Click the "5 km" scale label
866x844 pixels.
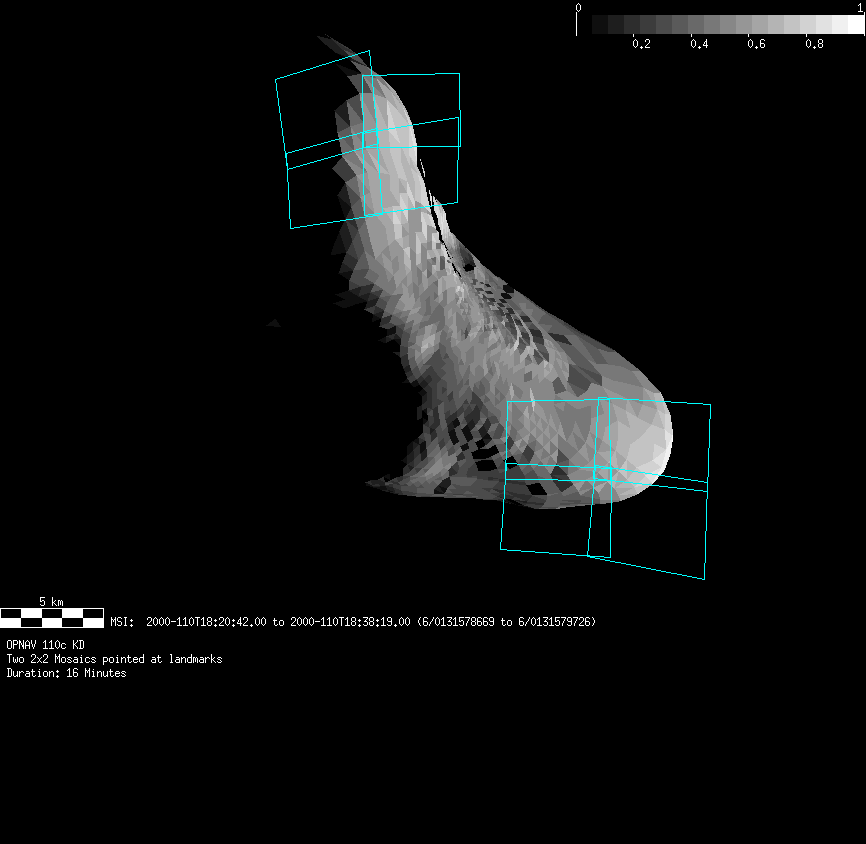[x=51, y=602]
